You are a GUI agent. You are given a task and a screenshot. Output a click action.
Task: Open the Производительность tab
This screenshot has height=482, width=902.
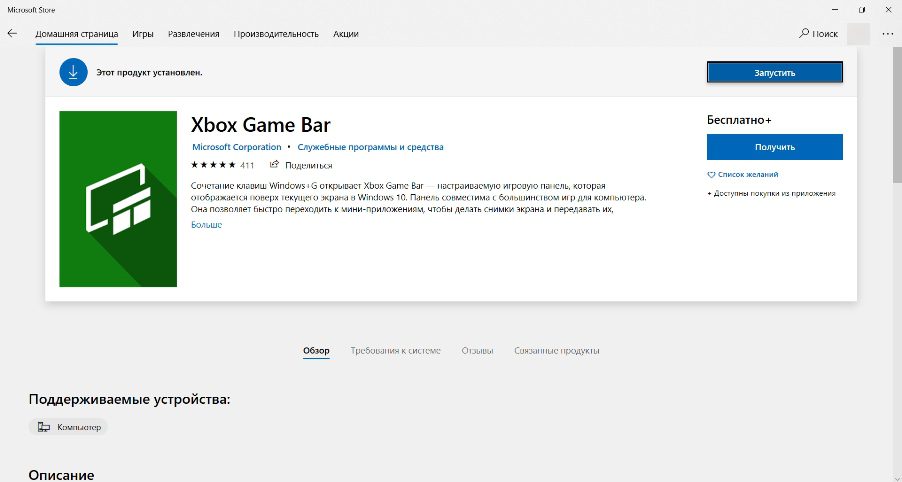(x=276, y=34)
